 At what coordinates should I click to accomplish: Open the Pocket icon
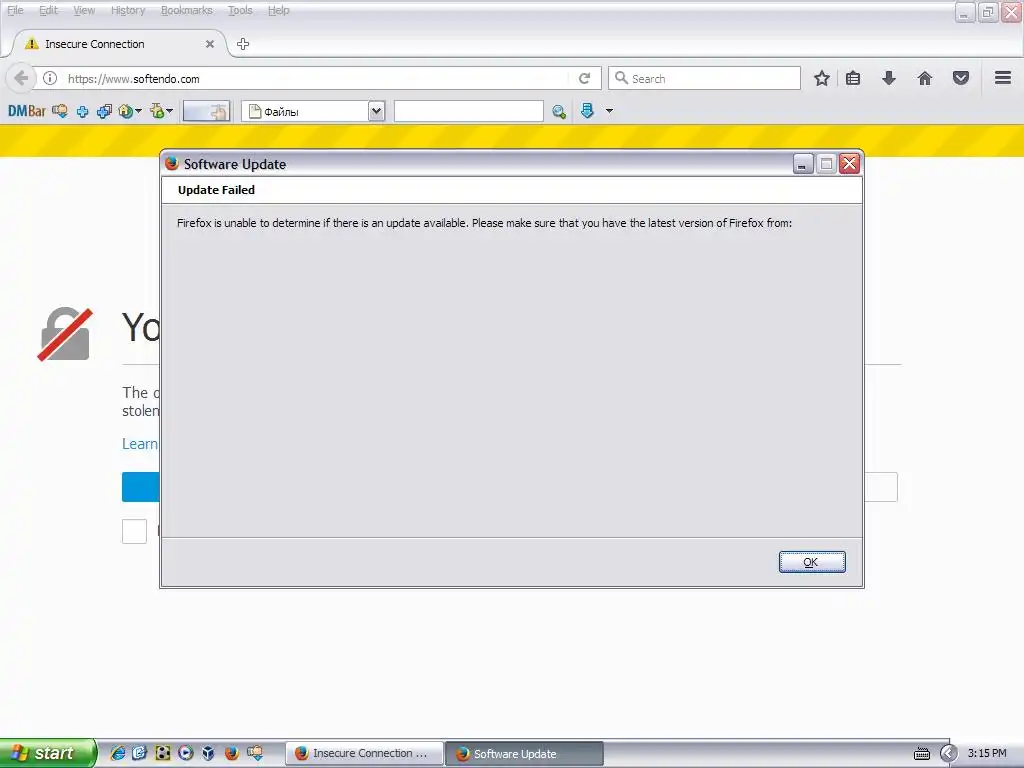961,78
